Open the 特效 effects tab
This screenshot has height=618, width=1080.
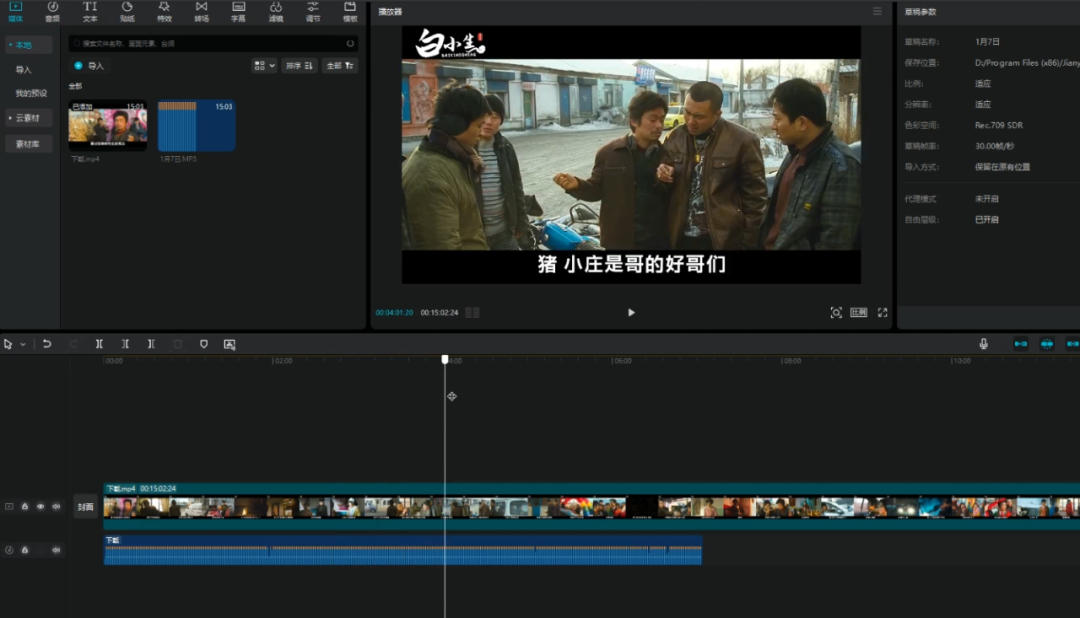164,12
